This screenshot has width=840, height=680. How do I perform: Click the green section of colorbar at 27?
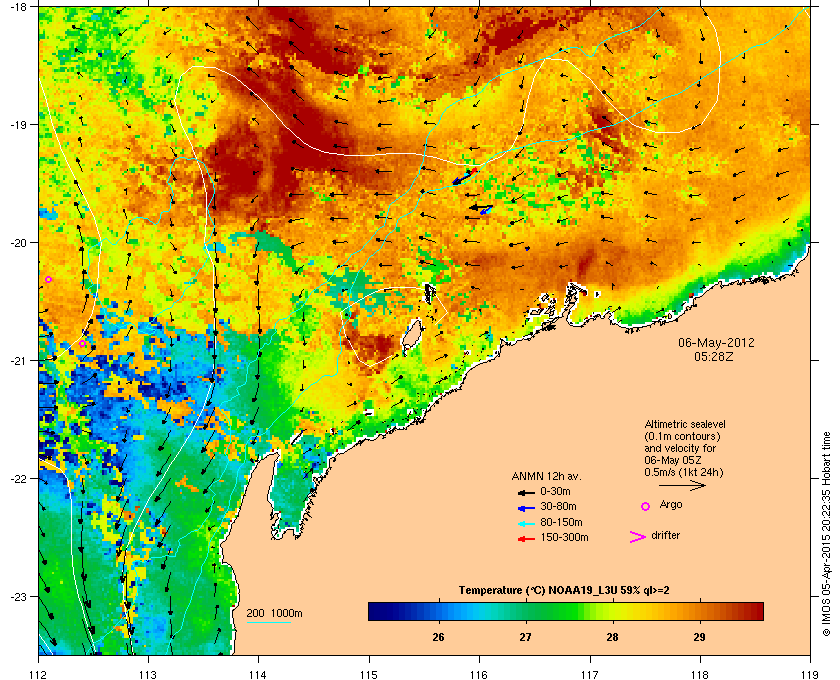tap(526, 611)
